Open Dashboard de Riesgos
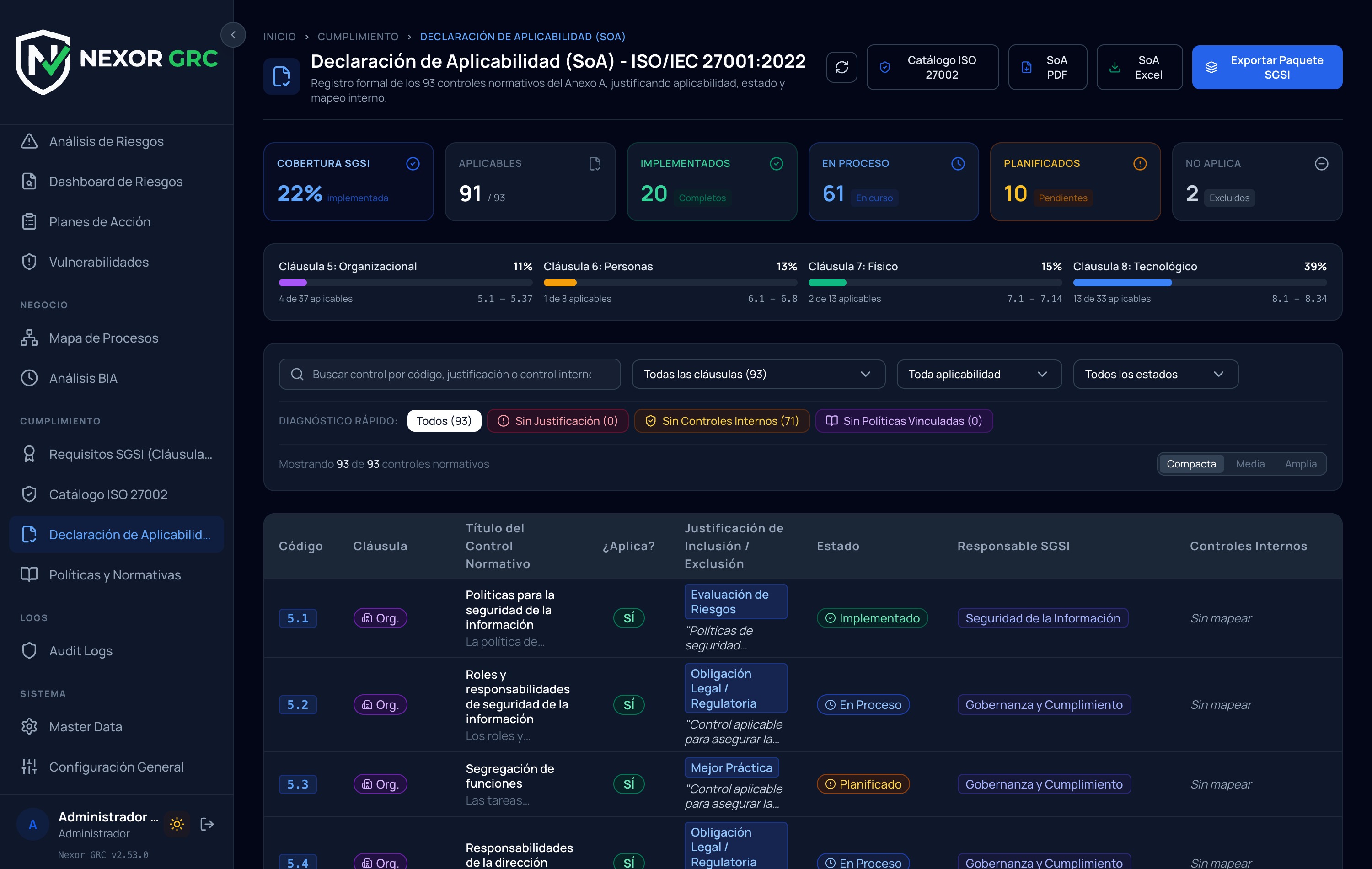 click(x=117, y=181)
